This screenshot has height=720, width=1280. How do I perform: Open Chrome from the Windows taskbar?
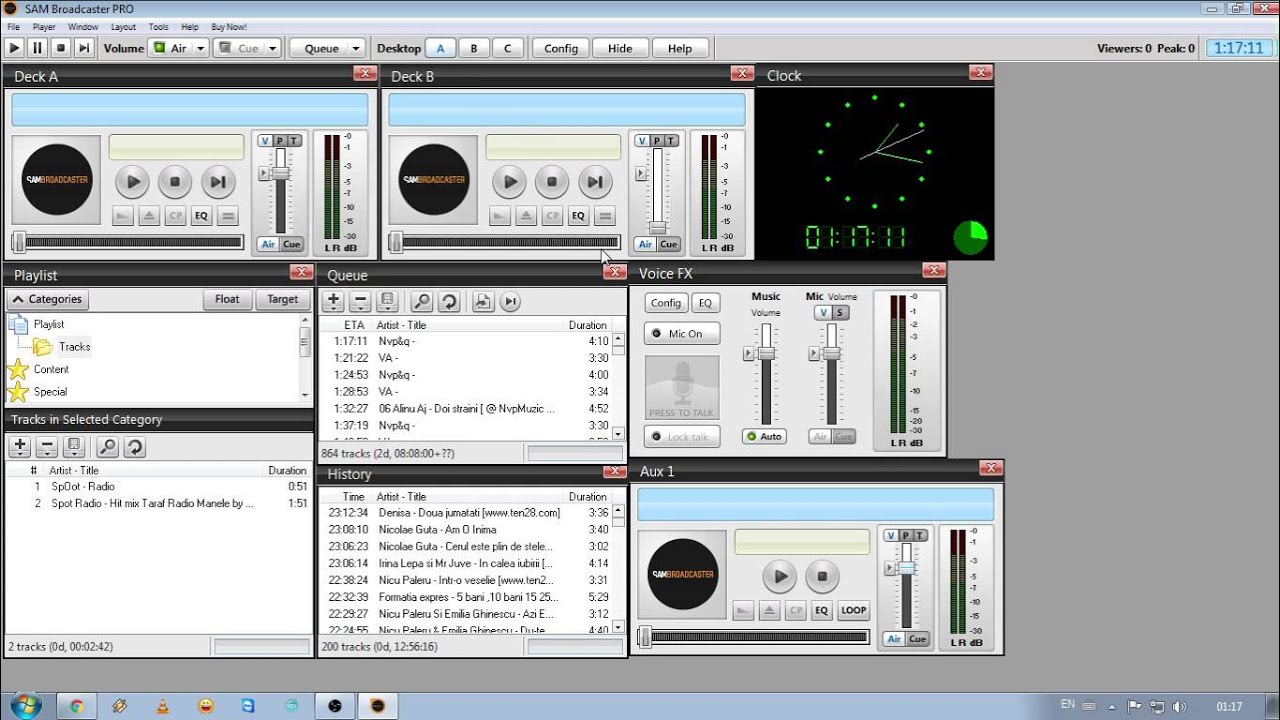coord(76,706)
